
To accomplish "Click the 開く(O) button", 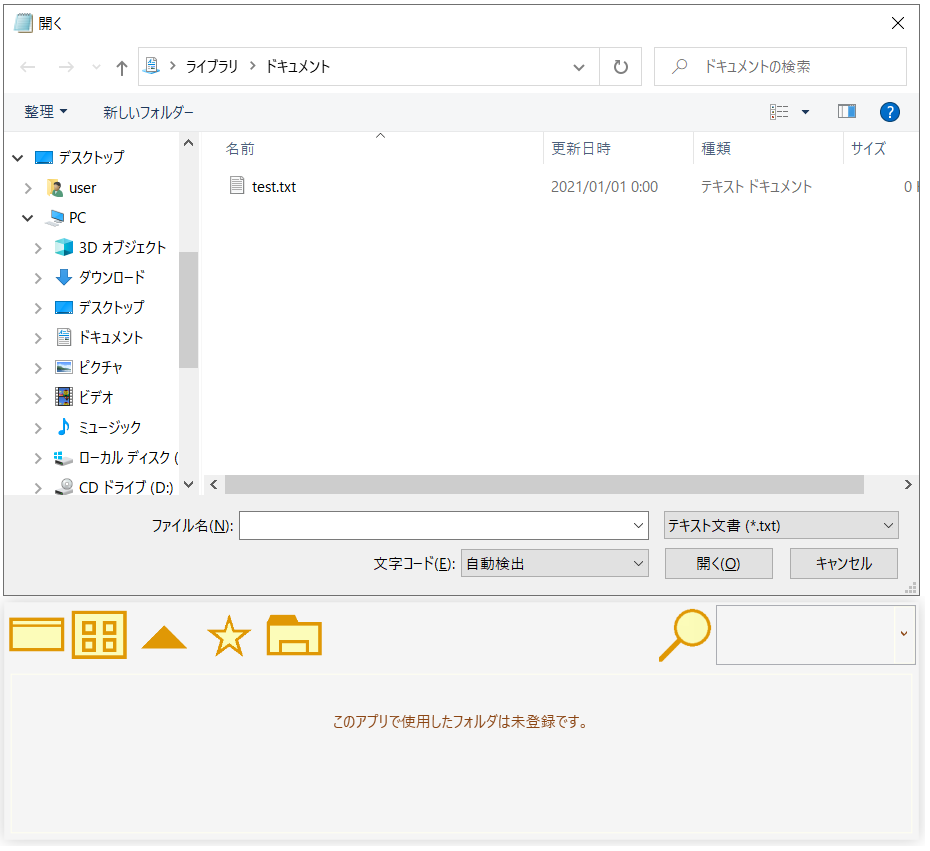I will 718,563.
